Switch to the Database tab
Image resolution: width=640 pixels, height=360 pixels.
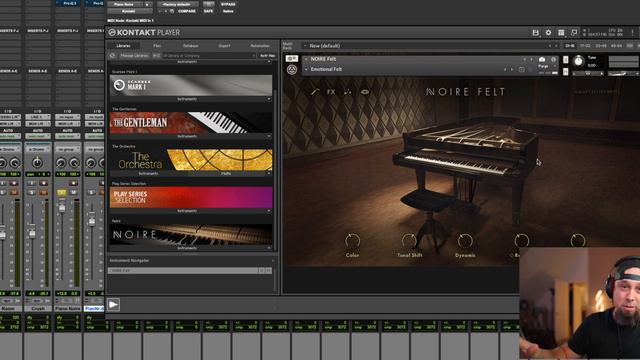click(191, 46)
